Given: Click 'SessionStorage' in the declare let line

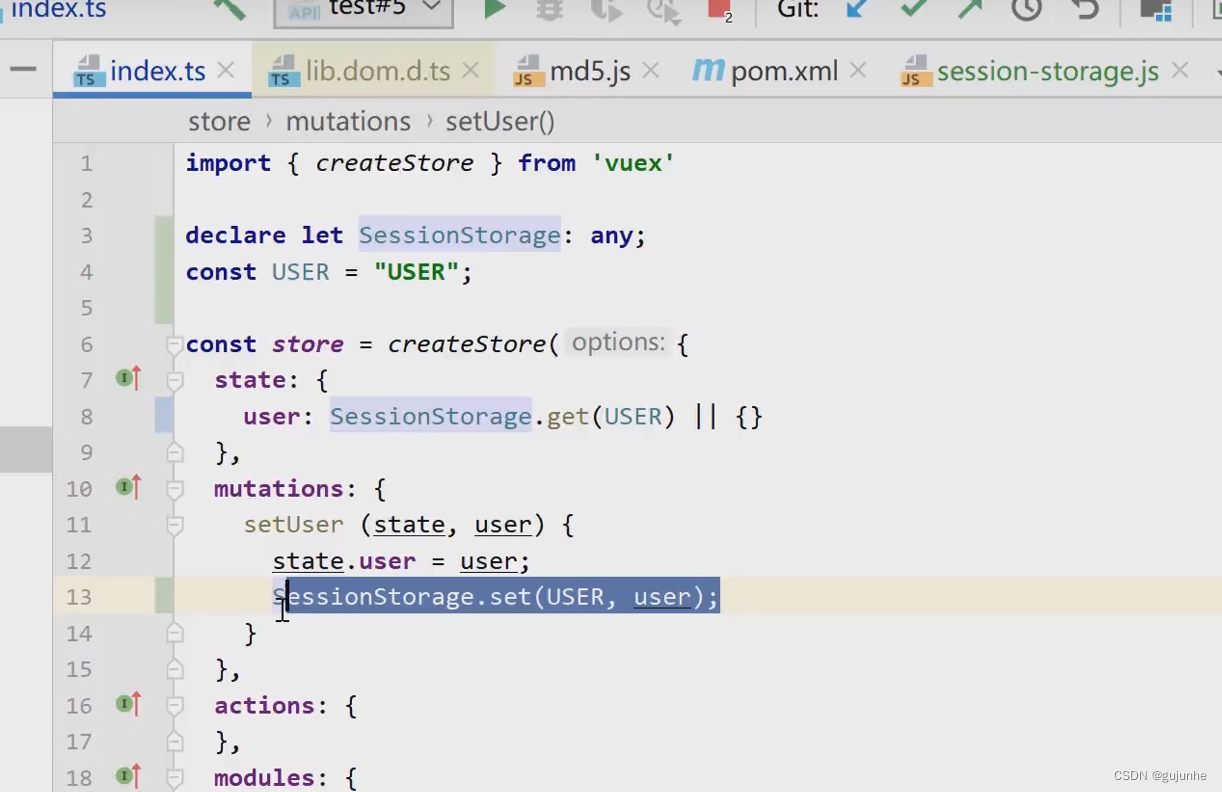Looking at the screenshot, I should pos(460,235).
